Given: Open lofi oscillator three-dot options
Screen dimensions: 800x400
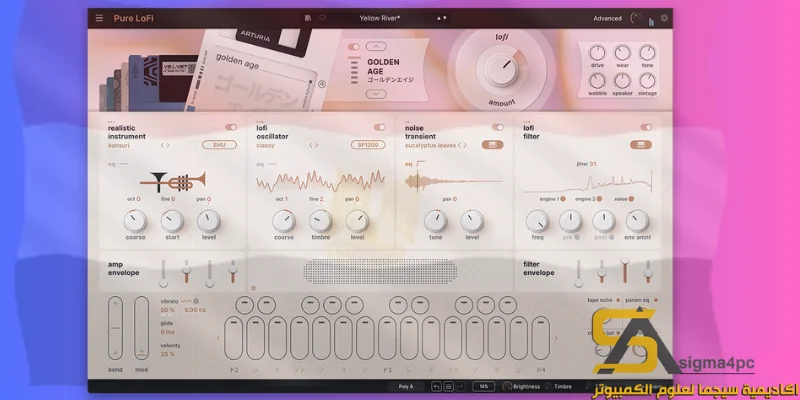Looking at the screenshot, I should [x=259, y=122].
